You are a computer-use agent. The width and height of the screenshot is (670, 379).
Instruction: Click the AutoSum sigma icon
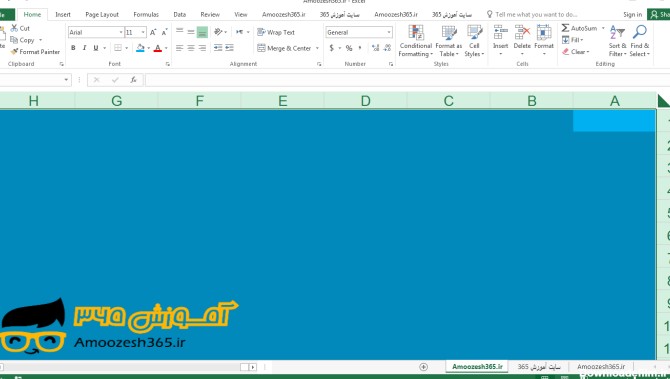565,28
